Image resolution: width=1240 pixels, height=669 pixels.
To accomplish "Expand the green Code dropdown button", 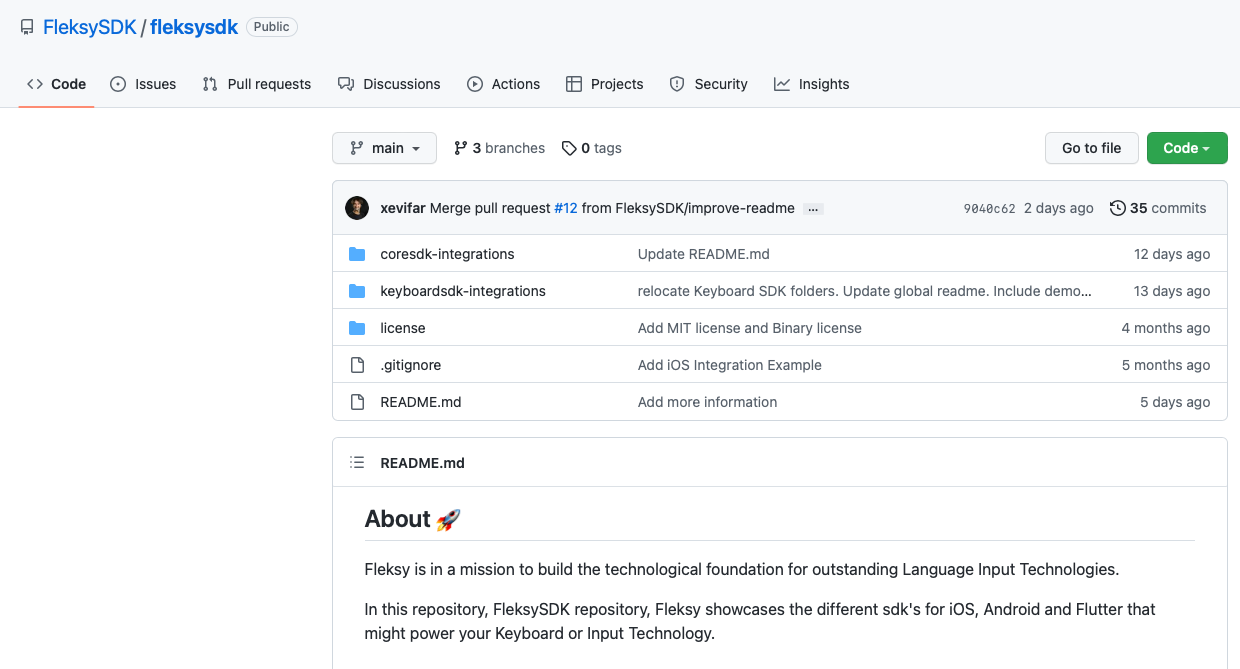I will click(x=1186, y=148).
